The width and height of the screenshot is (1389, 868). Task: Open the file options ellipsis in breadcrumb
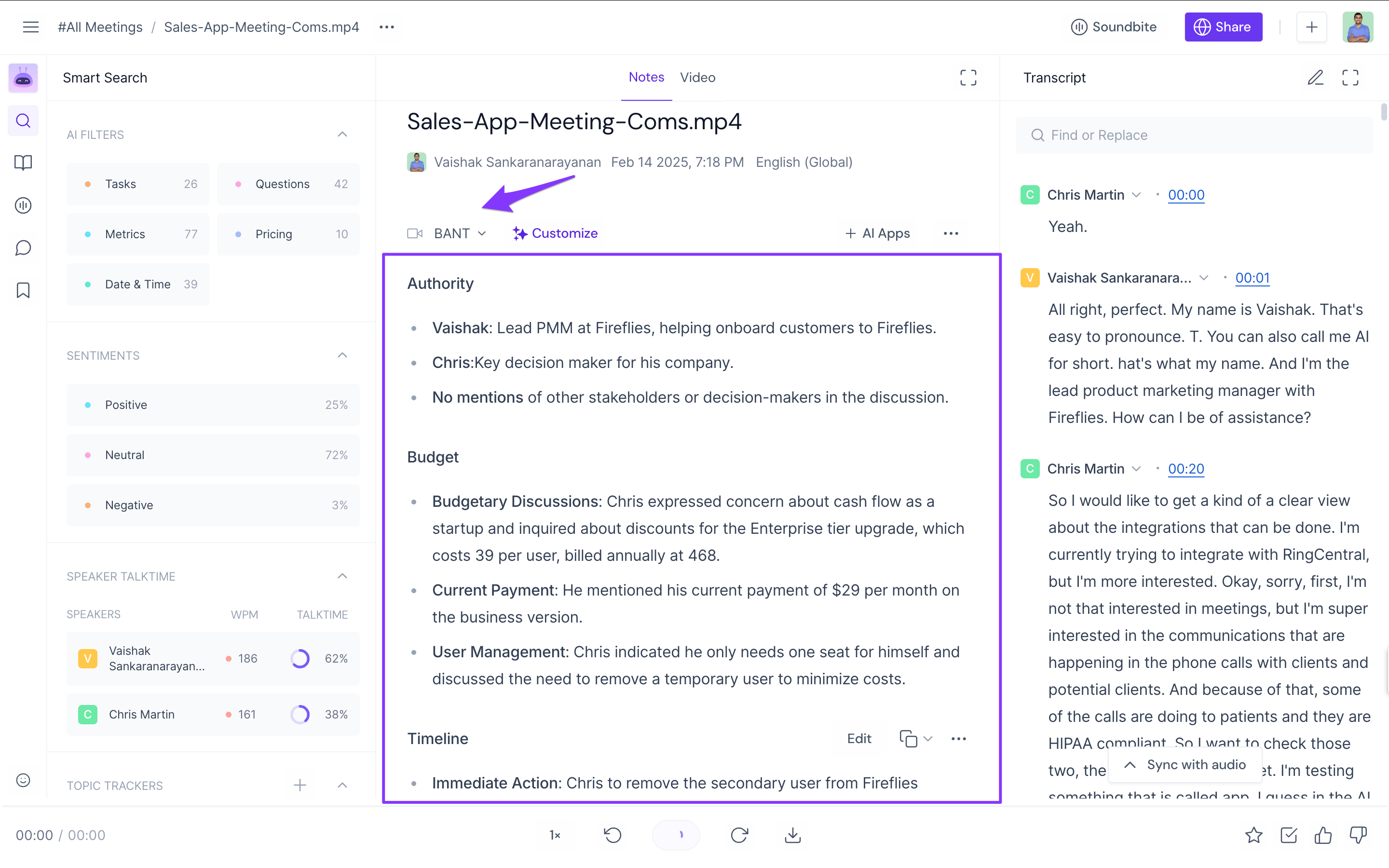[x=387, y=27]
